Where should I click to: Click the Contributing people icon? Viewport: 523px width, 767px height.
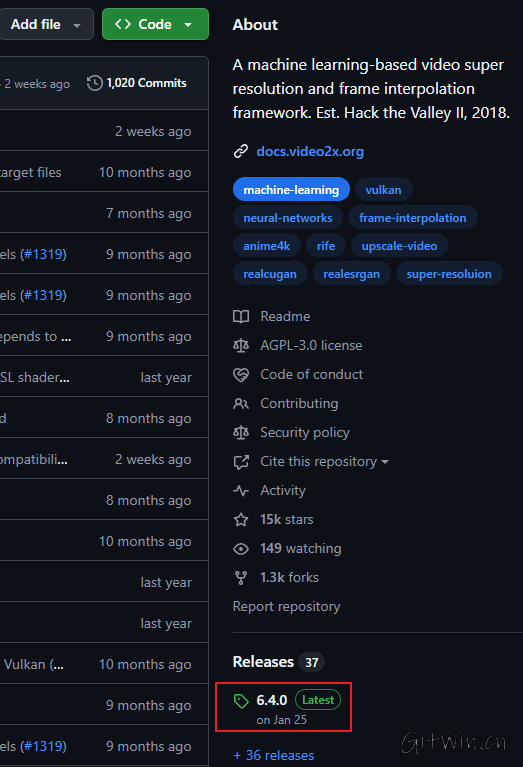tap(241, 404)
